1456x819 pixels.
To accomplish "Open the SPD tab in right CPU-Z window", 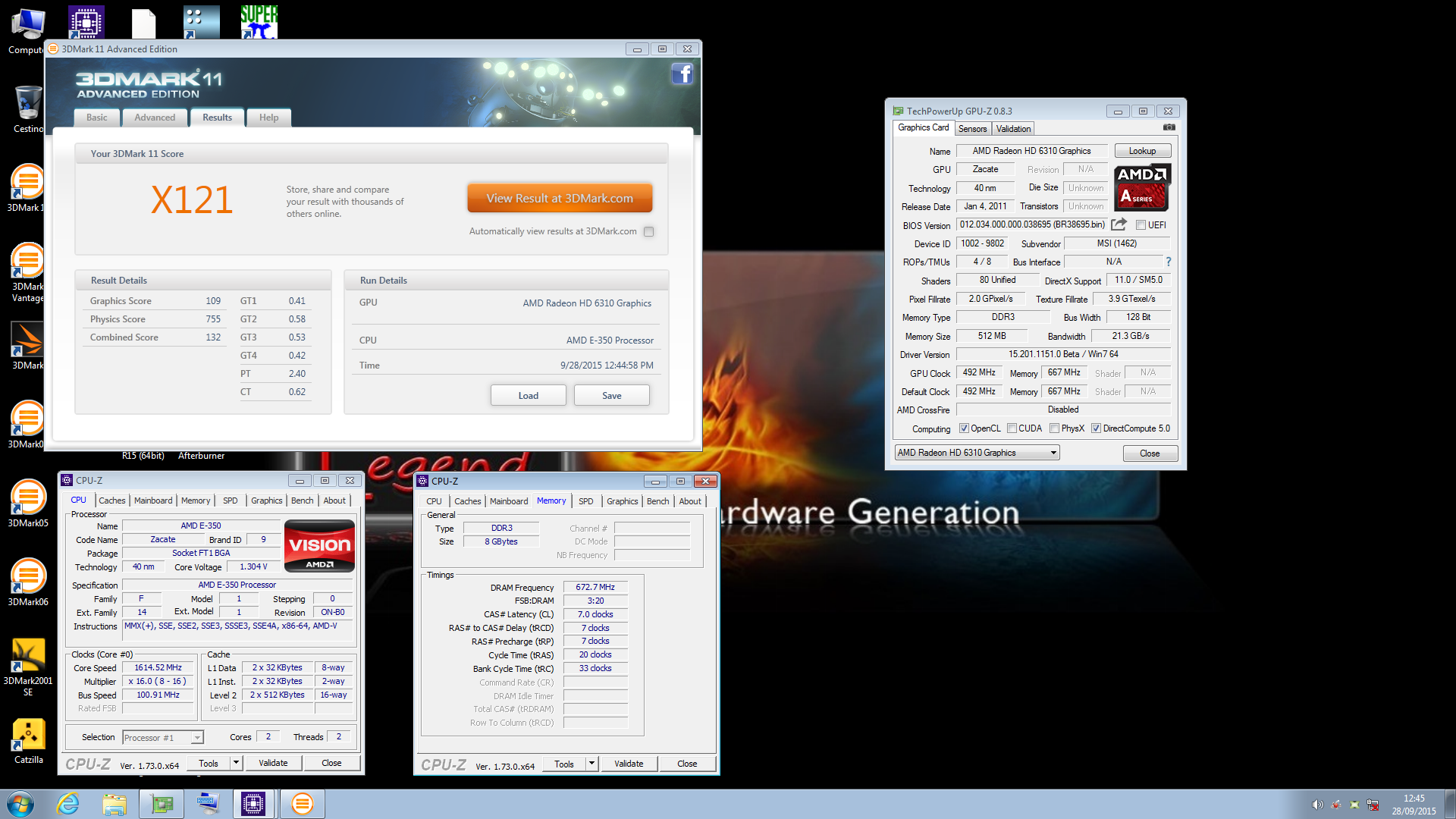I will coord(586,501).
